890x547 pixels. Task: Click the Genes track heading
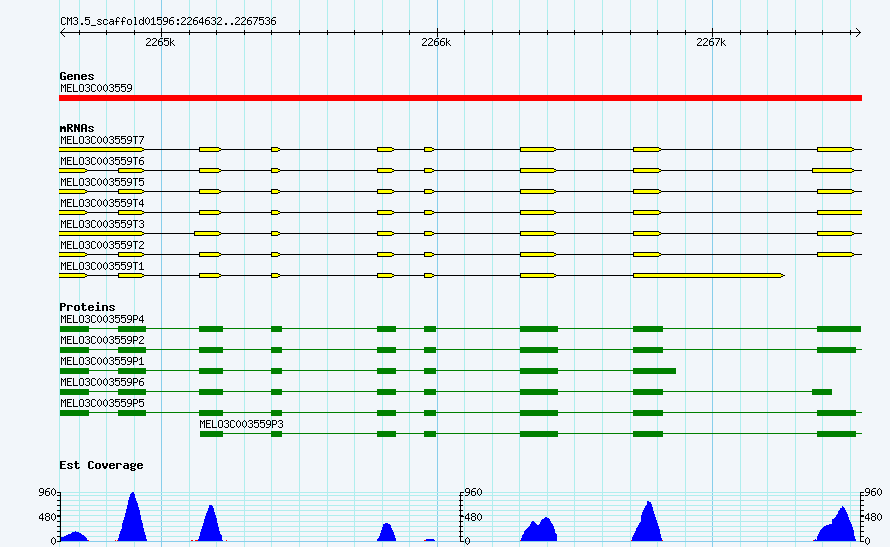[77, 76]
